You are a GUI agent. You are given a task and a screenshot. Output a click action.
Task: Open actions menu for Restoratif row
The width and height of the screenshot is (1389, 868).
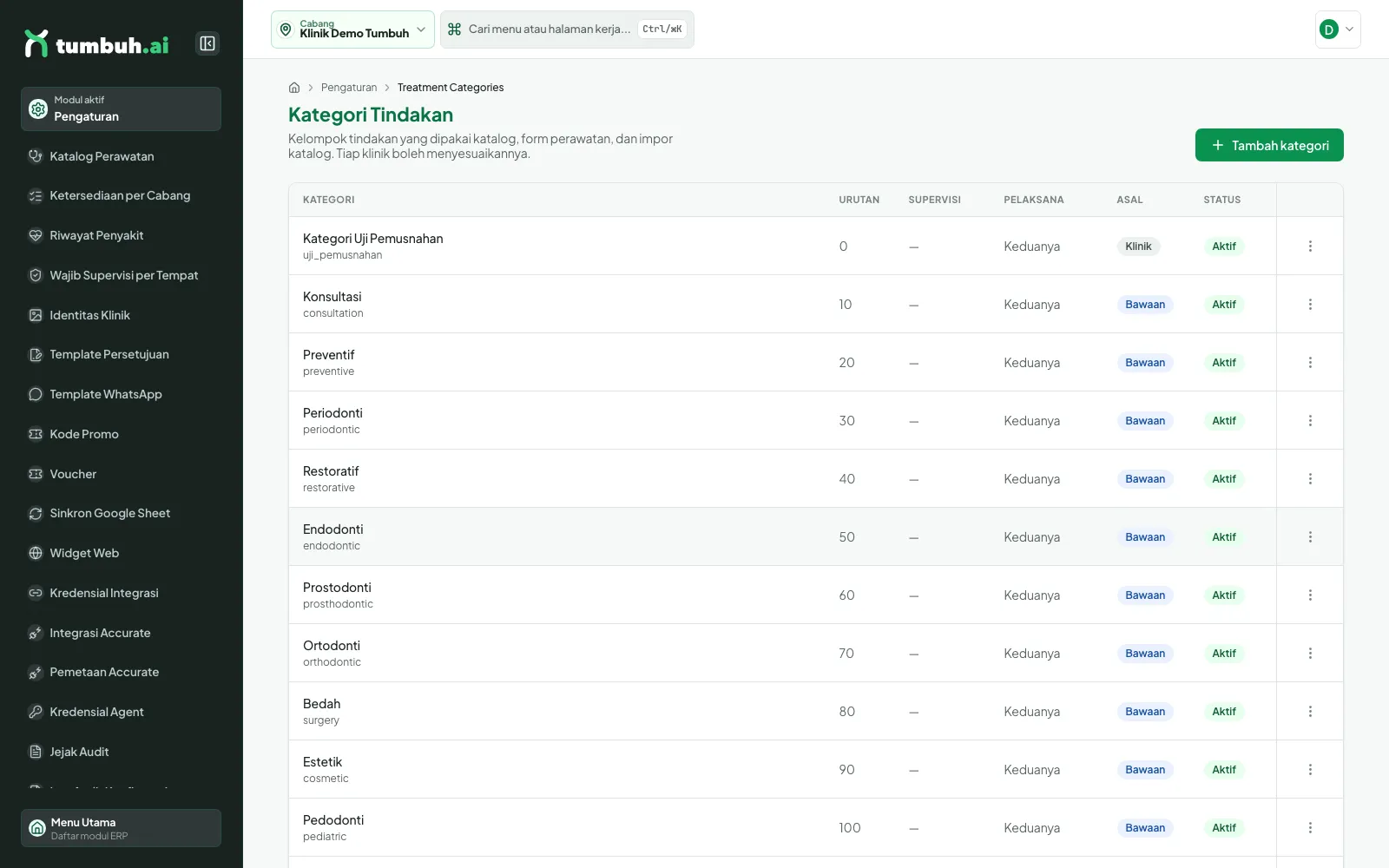pyautogui.click(x=1310, y=479)
